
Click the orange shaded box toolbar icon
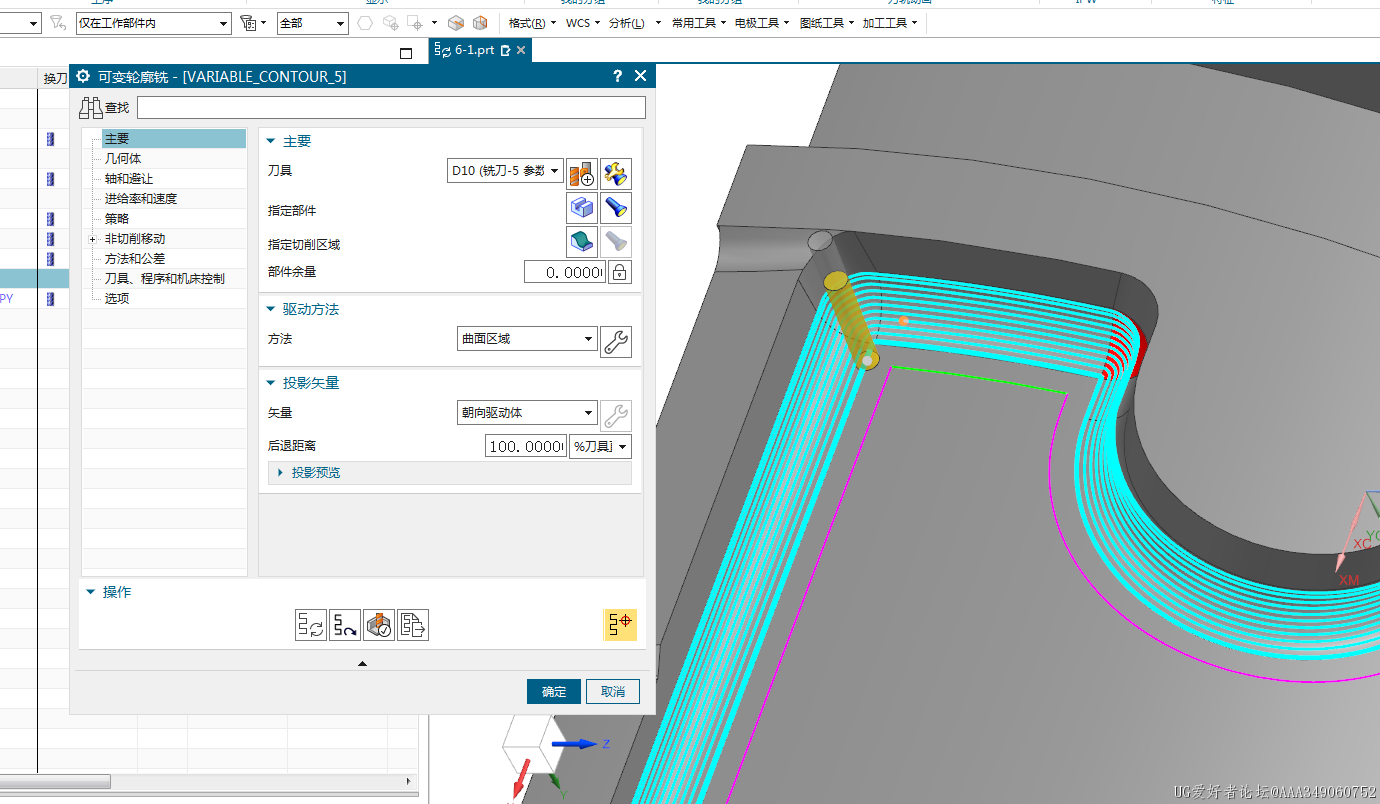tap(456, 23)
